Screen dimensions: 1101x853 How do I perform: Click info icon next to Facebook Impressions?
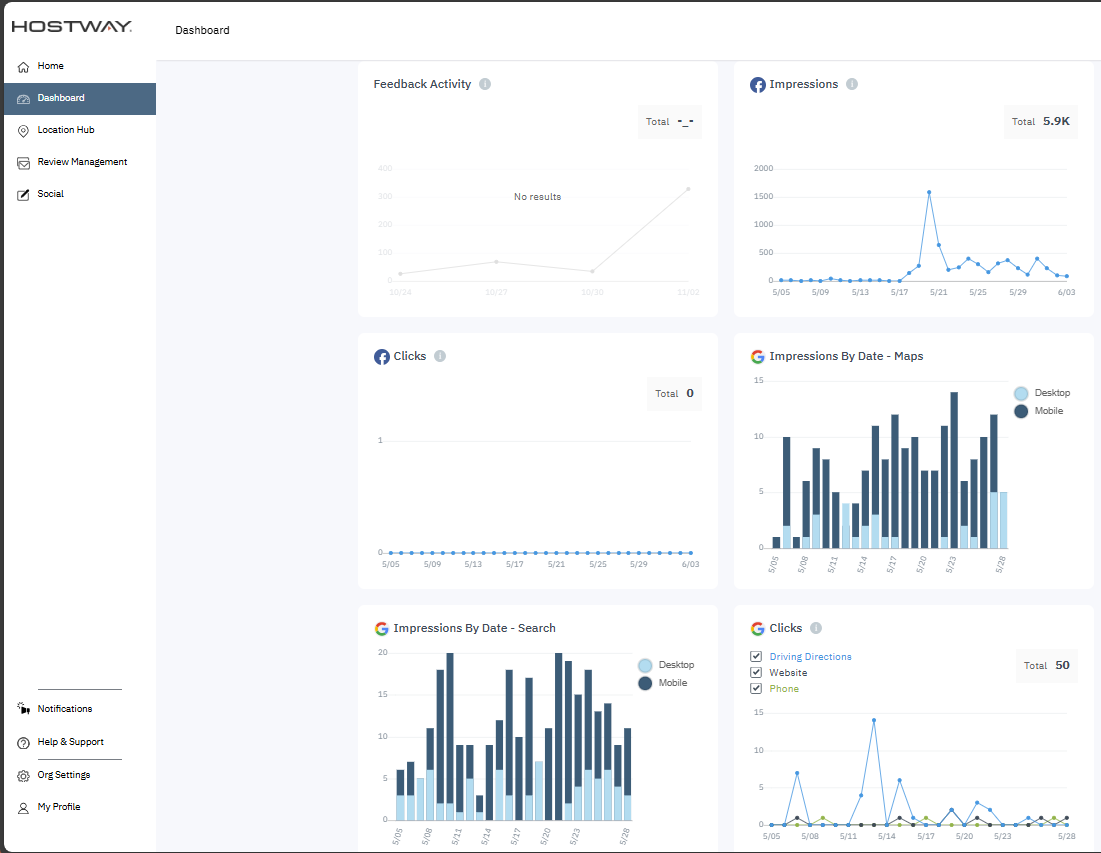pos(852,84)
